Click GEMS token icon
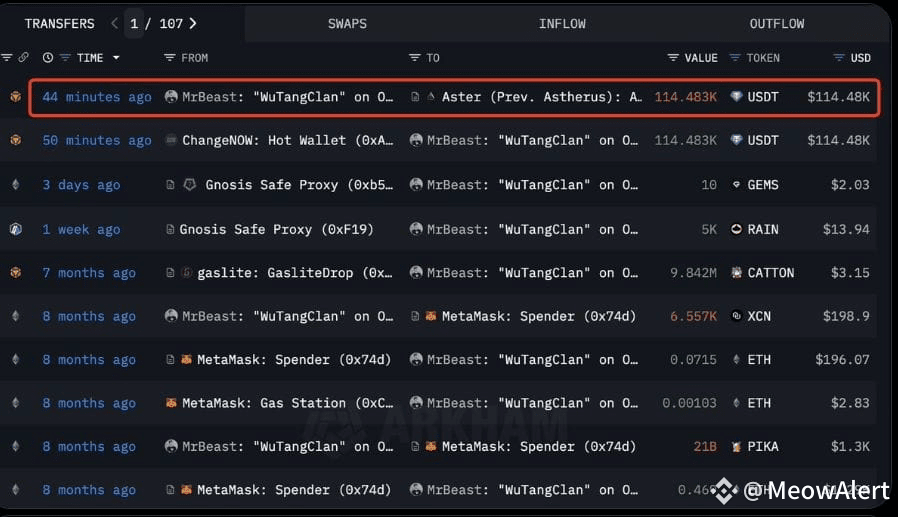Screen dimensions: 898x517 (736, 184)
